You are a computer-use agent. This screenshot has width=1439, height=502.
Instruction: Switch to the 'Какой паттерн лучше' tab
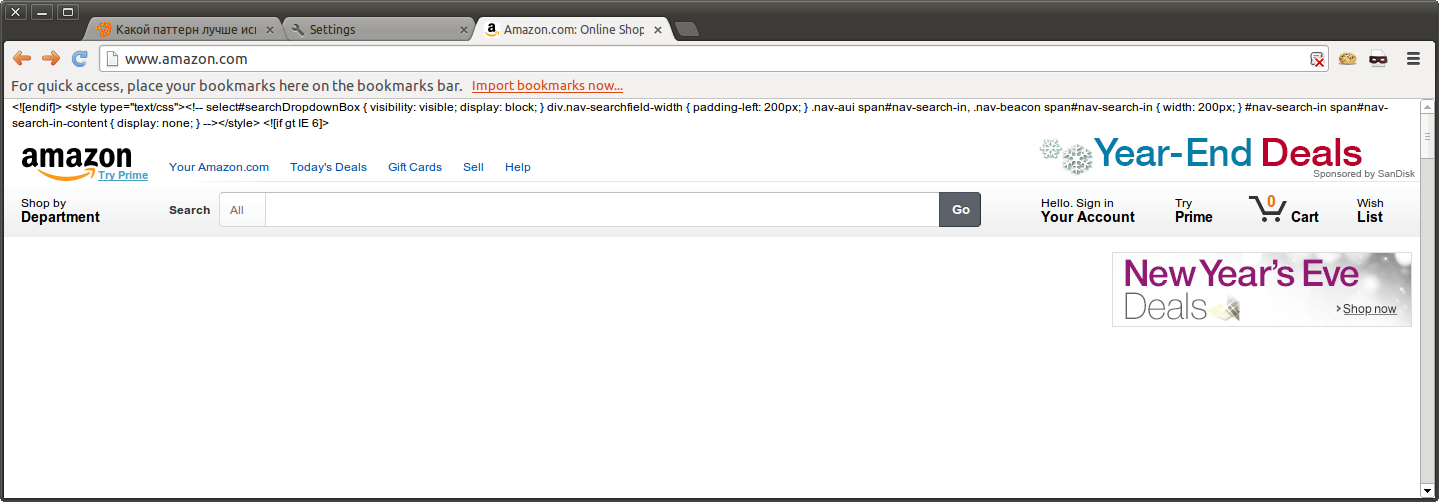[x=185, y=30]
